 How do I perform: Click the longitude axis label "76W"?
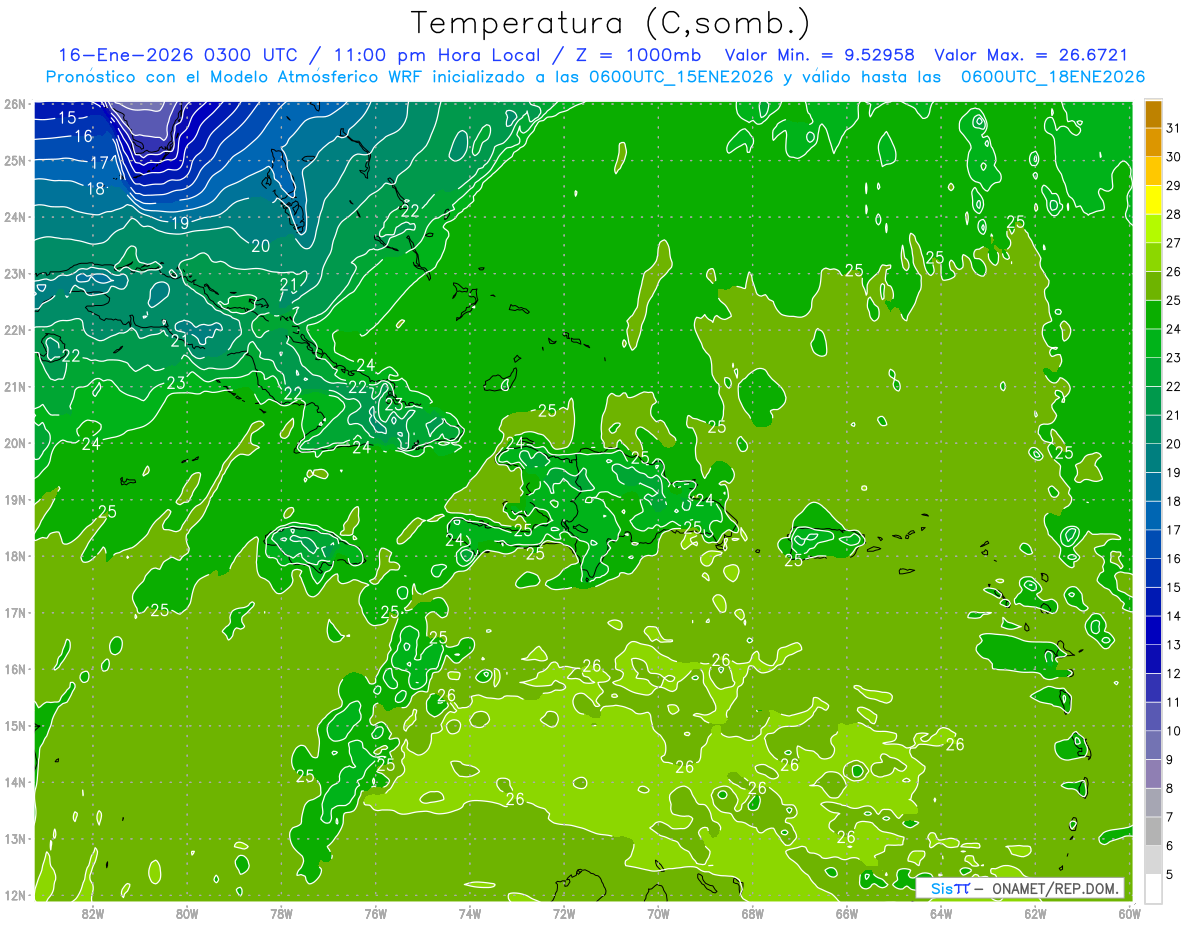[375, 913]
